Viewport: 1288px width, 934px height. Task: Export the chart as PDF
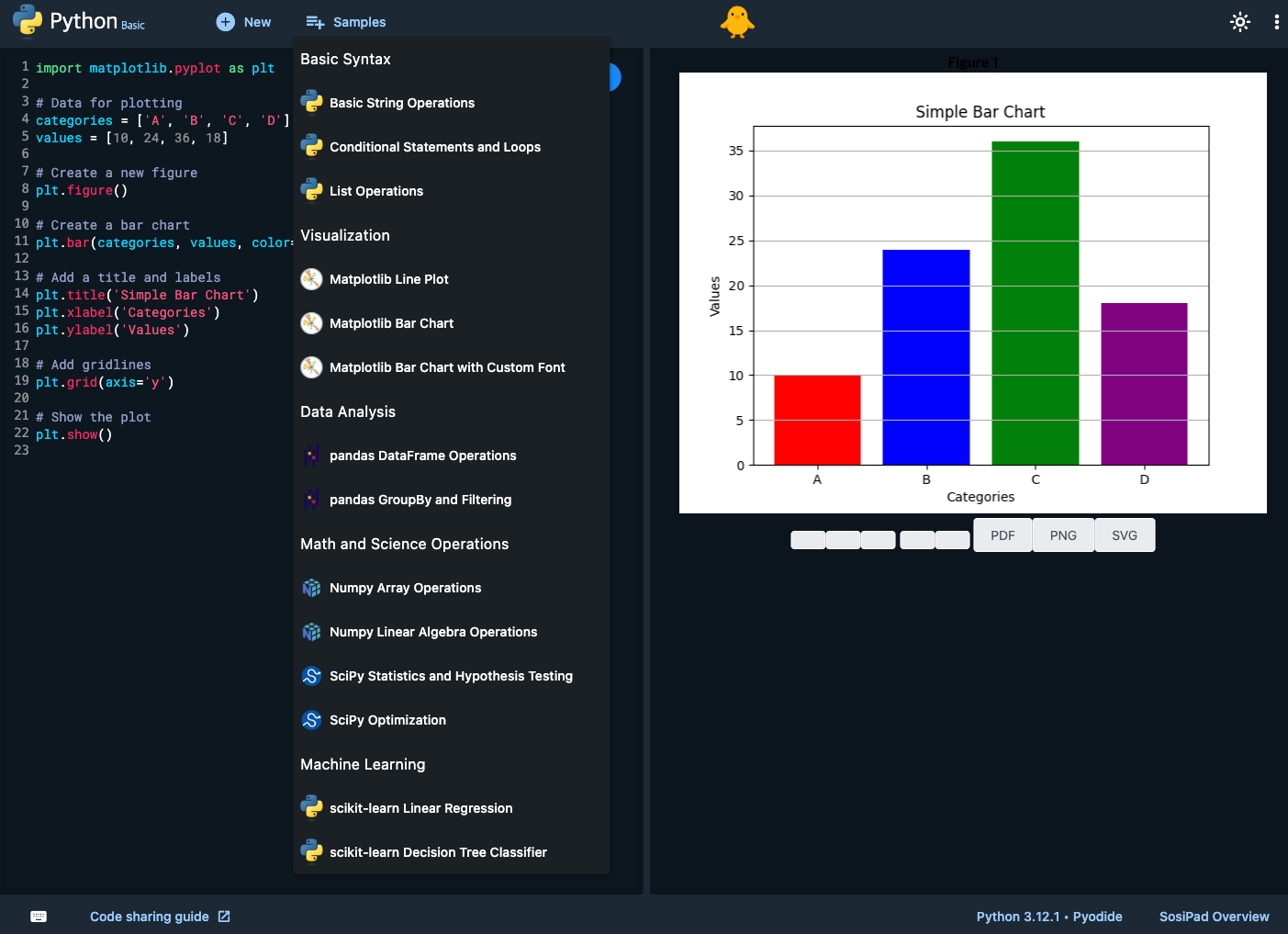(x=1002, y=535)
